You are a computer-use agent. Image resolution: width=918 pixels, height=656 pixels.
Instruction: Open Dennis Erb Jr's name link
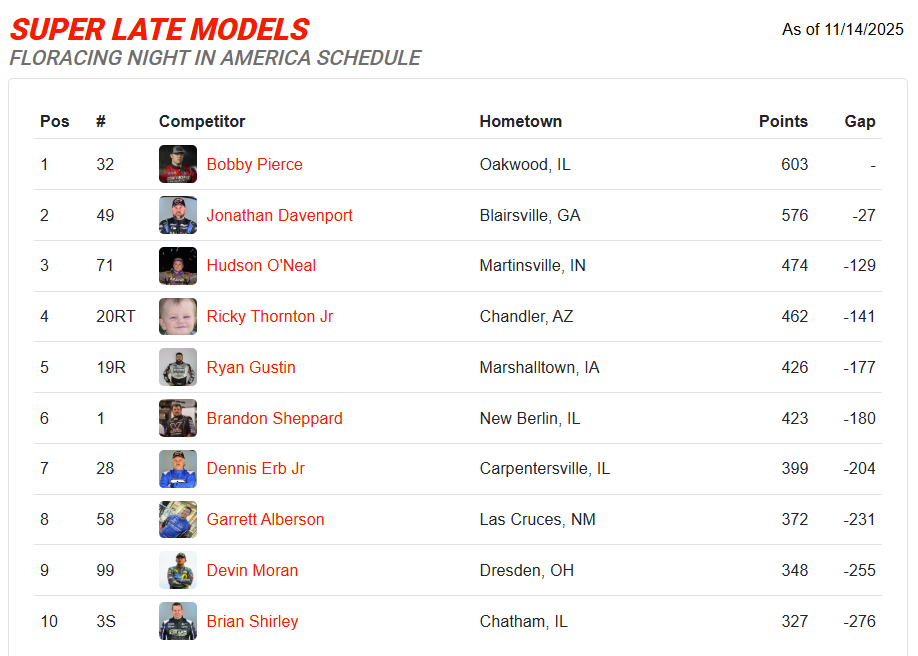coord(255,469)
